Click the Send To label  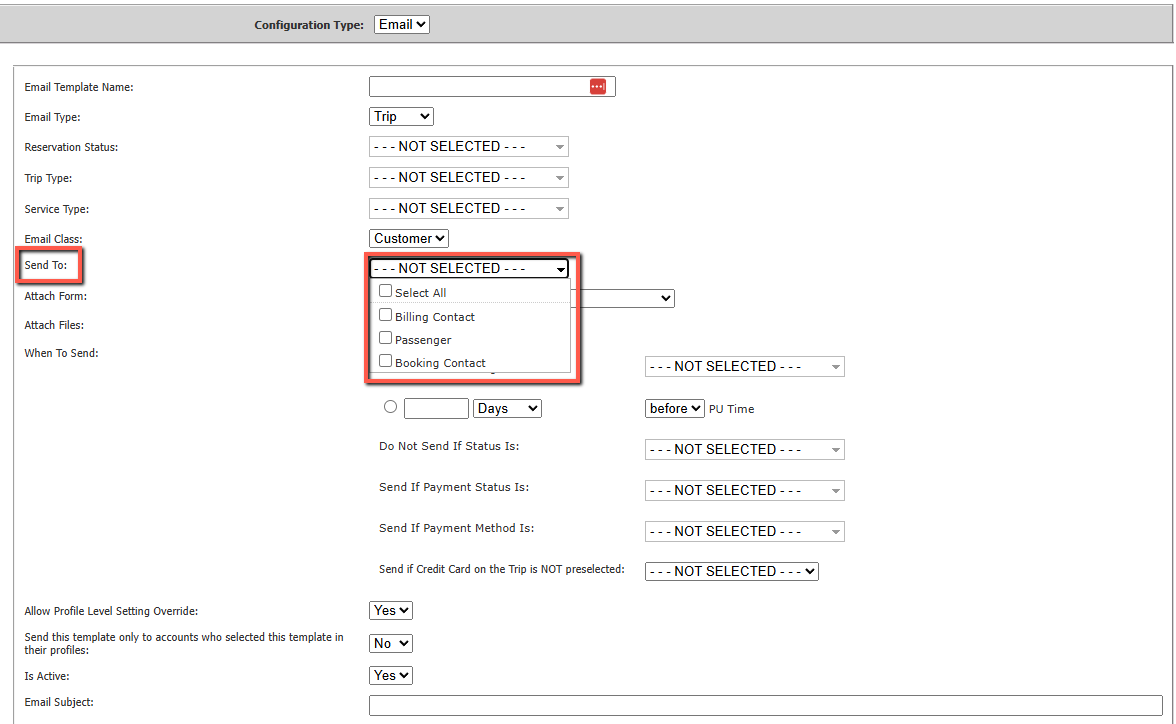click(46, 265)
